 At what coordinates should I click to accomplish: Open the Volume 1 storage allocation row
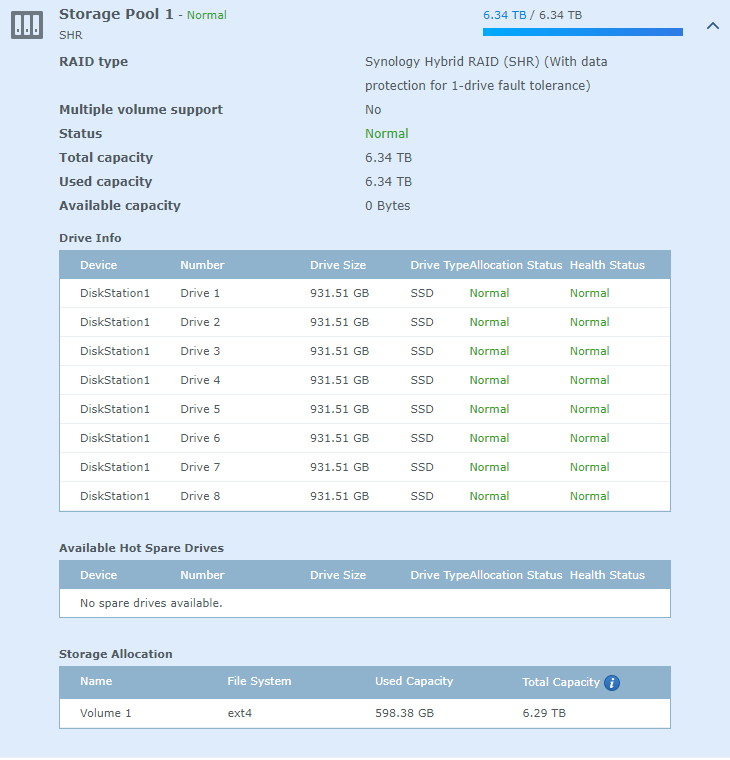tap(364, 713)
